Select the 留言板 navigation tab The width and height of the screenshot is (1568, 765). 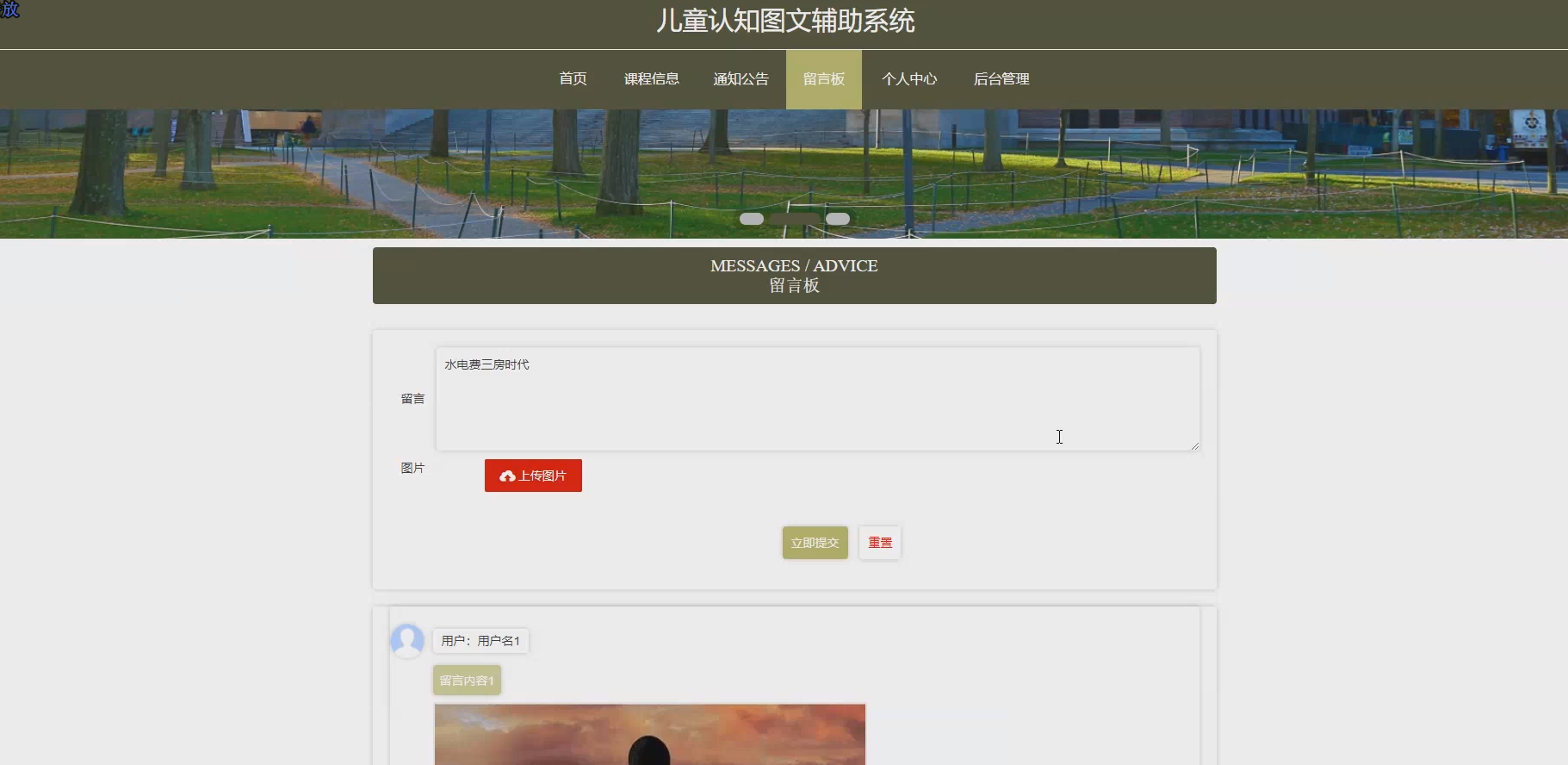tap(824, 79)
